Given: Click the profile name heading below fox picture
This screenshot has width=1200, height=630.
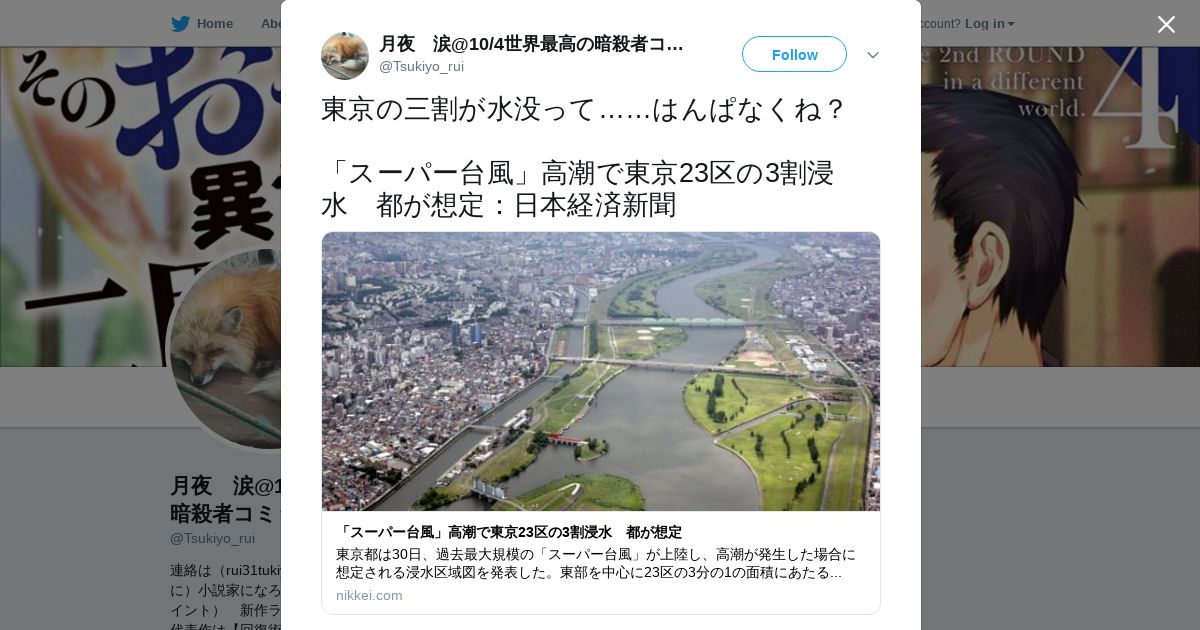Looking at the screenshot, I should [227, 499].
